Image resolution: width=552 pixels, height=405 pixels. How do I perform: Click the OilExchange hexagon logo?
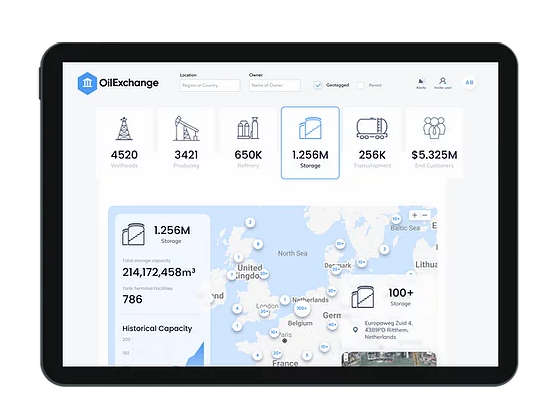tap(87, 83)
